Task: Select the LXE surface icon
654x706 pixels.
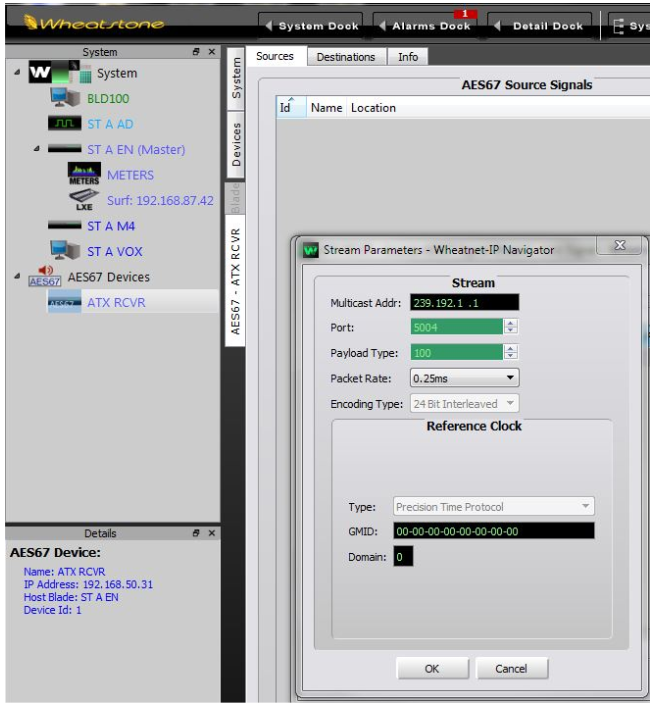Action: click(x=84, y=200)
